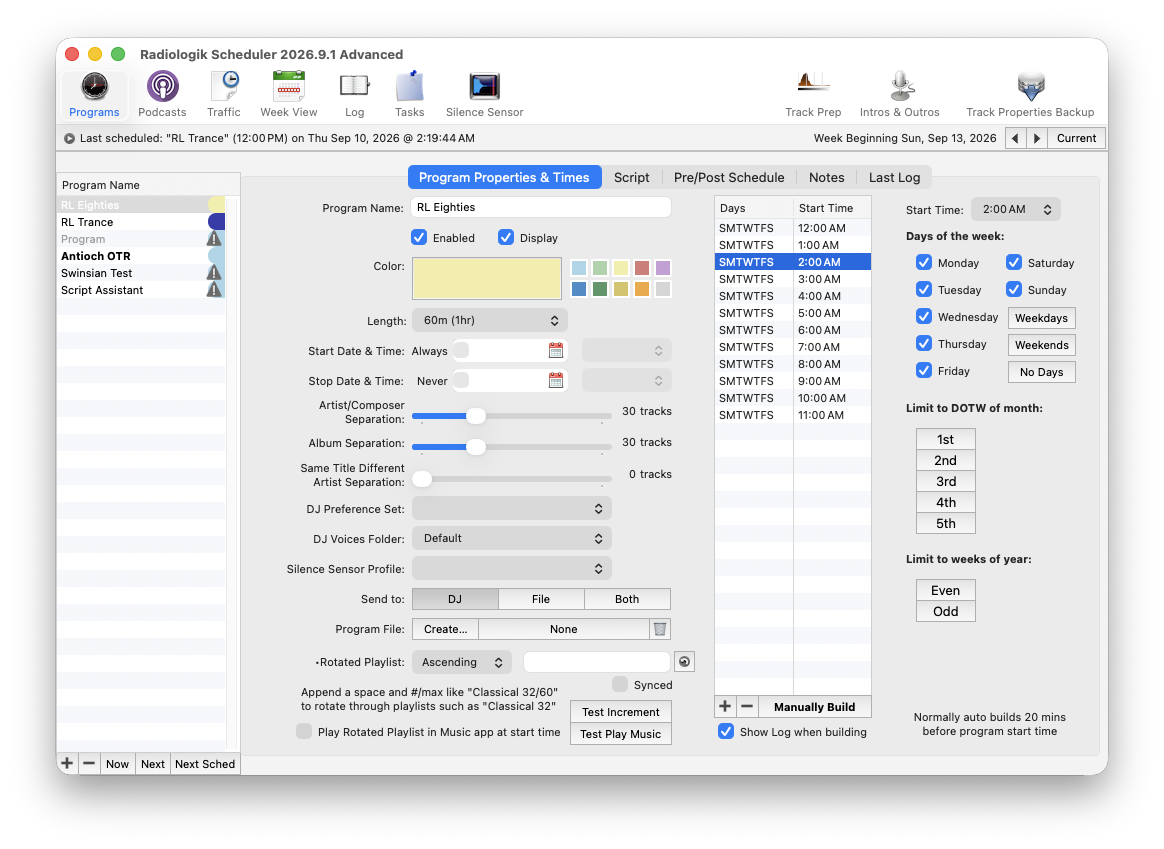Image resolution: width=1164 pixels, height=849 pixels.
Task: Open Intros & Outros microphone icon
Action: pos(900,94)
